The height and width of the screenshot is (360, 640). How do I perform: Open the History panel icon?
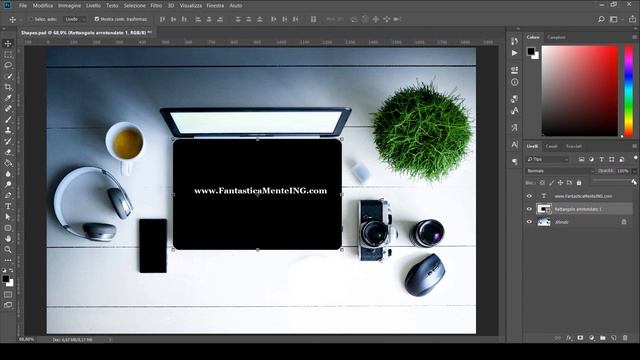[x=514, y=41]
